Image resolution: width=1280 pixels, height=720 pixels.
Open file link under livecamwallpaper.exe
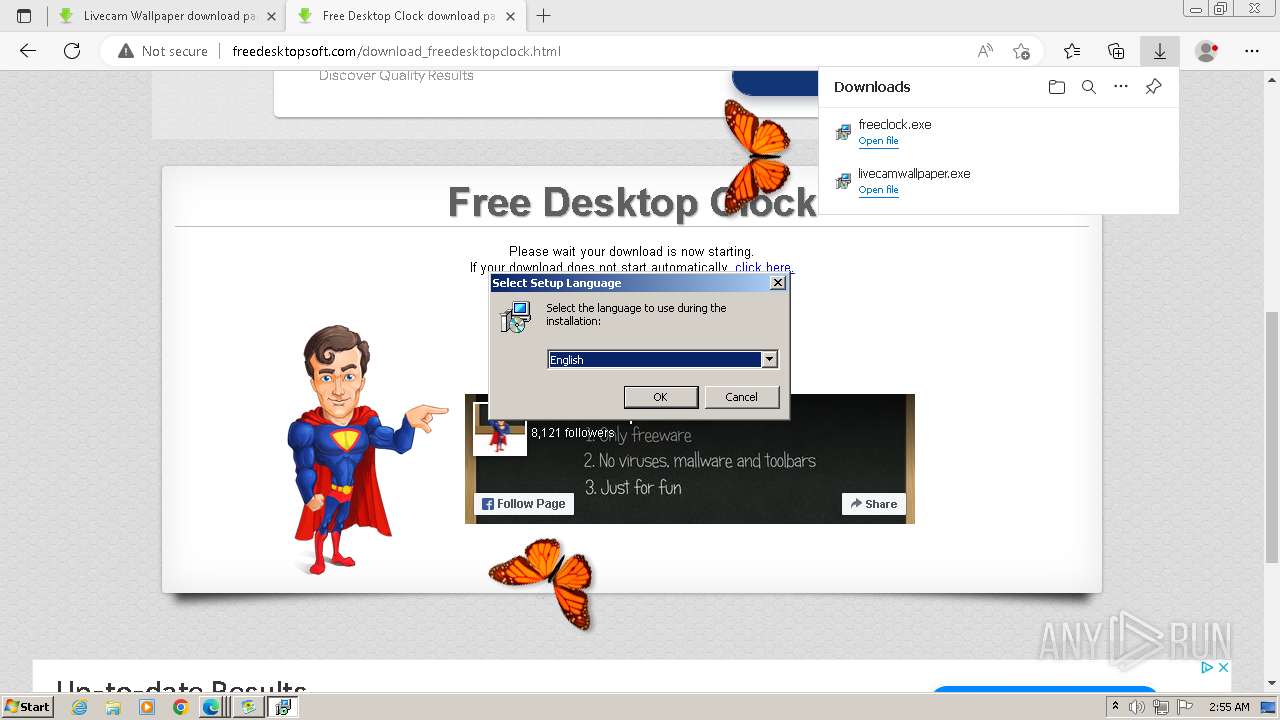(878, 190)
